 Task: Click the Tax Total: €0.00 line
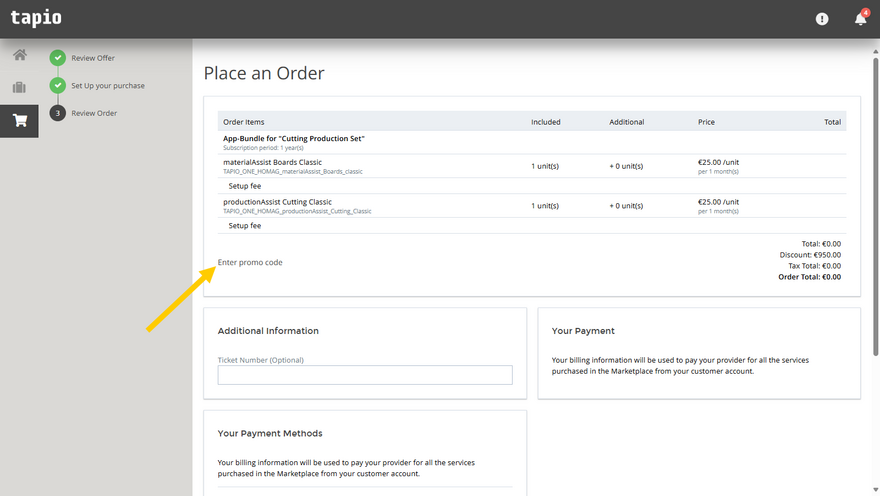coord(814,266)
